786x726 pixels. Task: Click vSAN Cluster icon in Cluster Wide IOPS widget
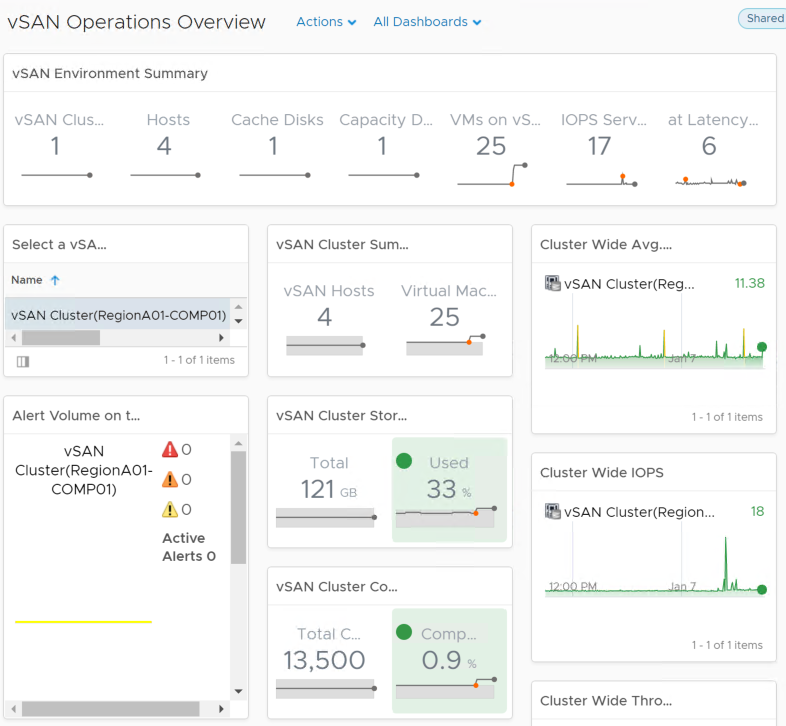click(x=552, y=511)
